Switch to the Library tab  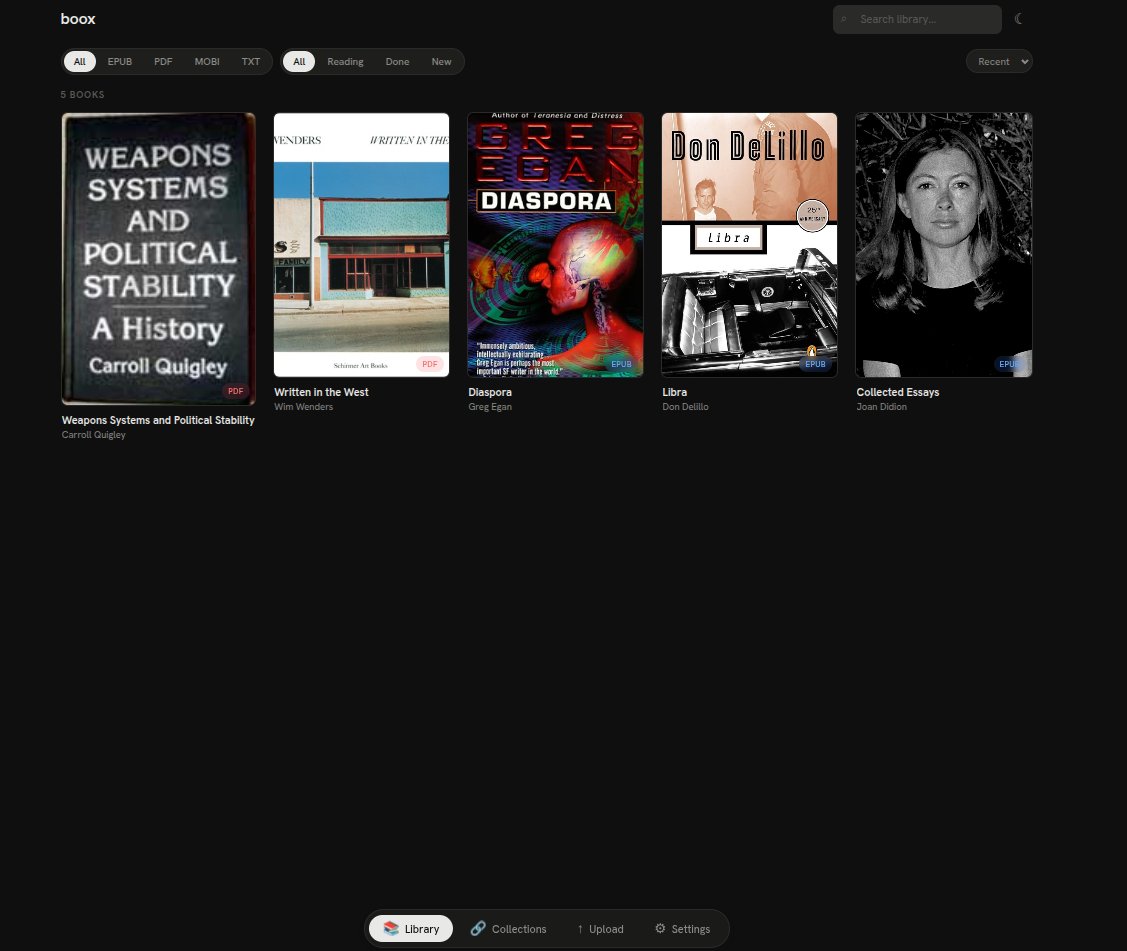[411, 929]
